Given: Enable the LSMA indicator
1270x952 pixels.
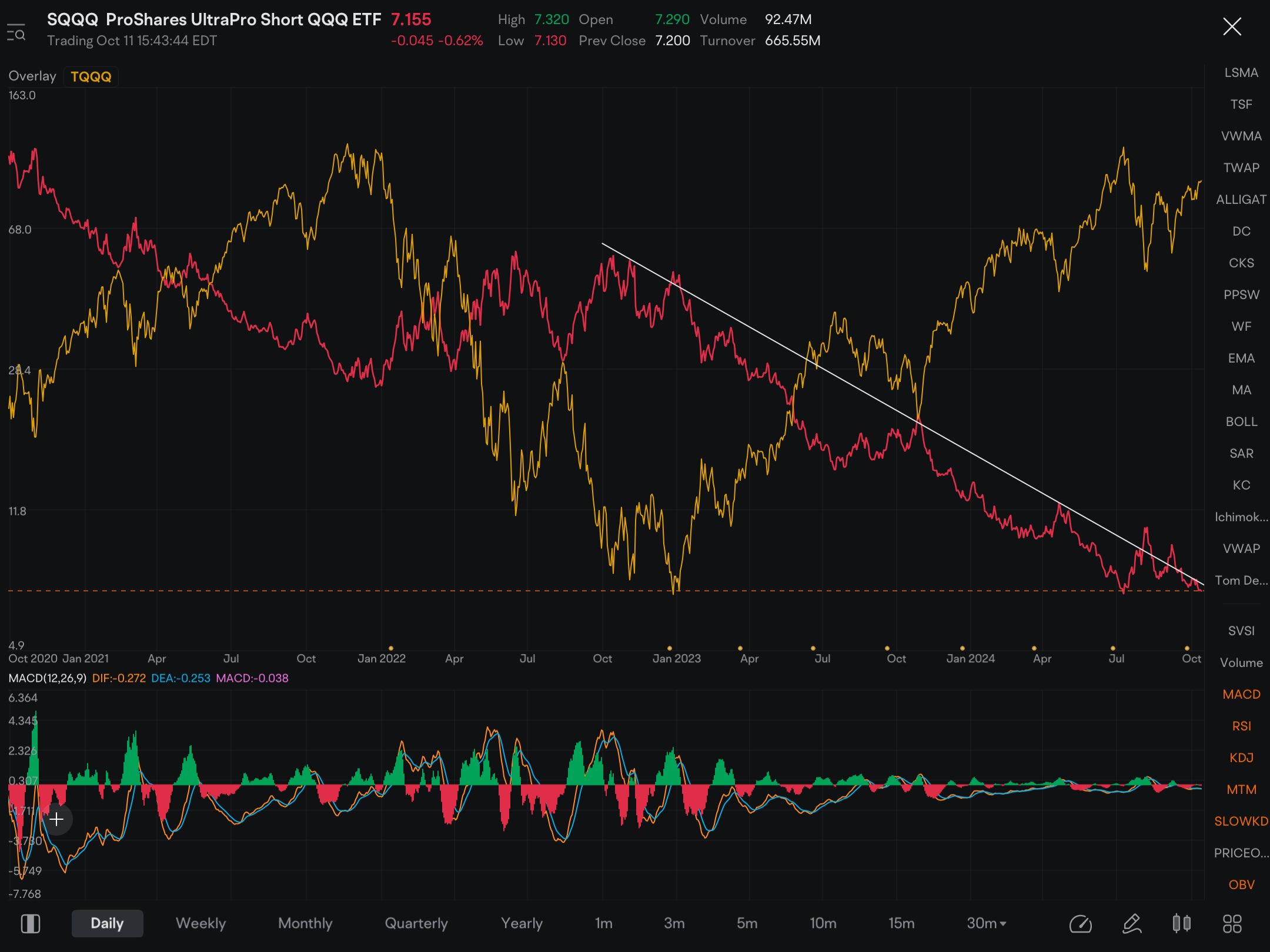Looking at the screenshot, I should (1241, 73).
